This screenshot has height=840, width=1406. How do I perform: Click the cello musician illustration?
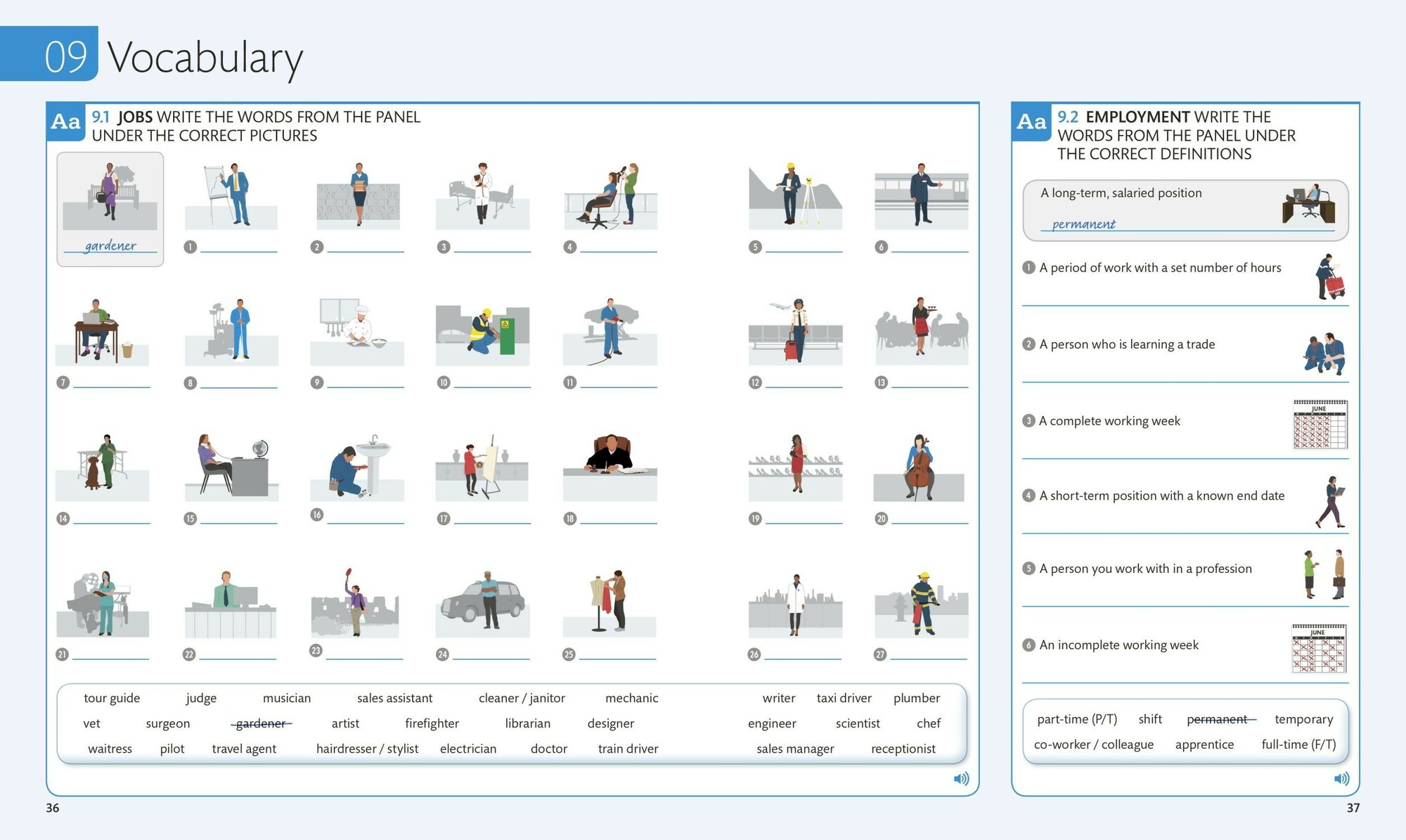(x=920, y=467)
